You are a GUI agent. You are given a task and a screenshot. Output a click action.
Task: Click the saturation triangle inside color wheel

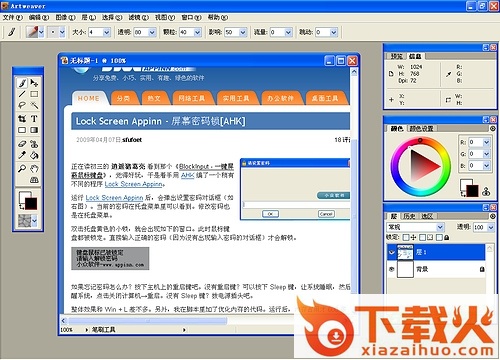(x=423, y=166)
